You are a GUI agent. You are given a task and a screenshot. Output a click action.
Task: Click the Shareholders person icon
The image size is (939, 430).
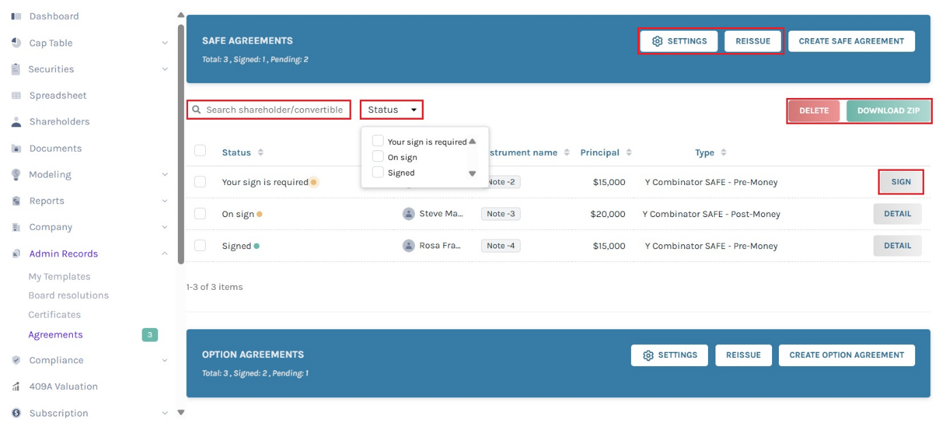(16, 122)
